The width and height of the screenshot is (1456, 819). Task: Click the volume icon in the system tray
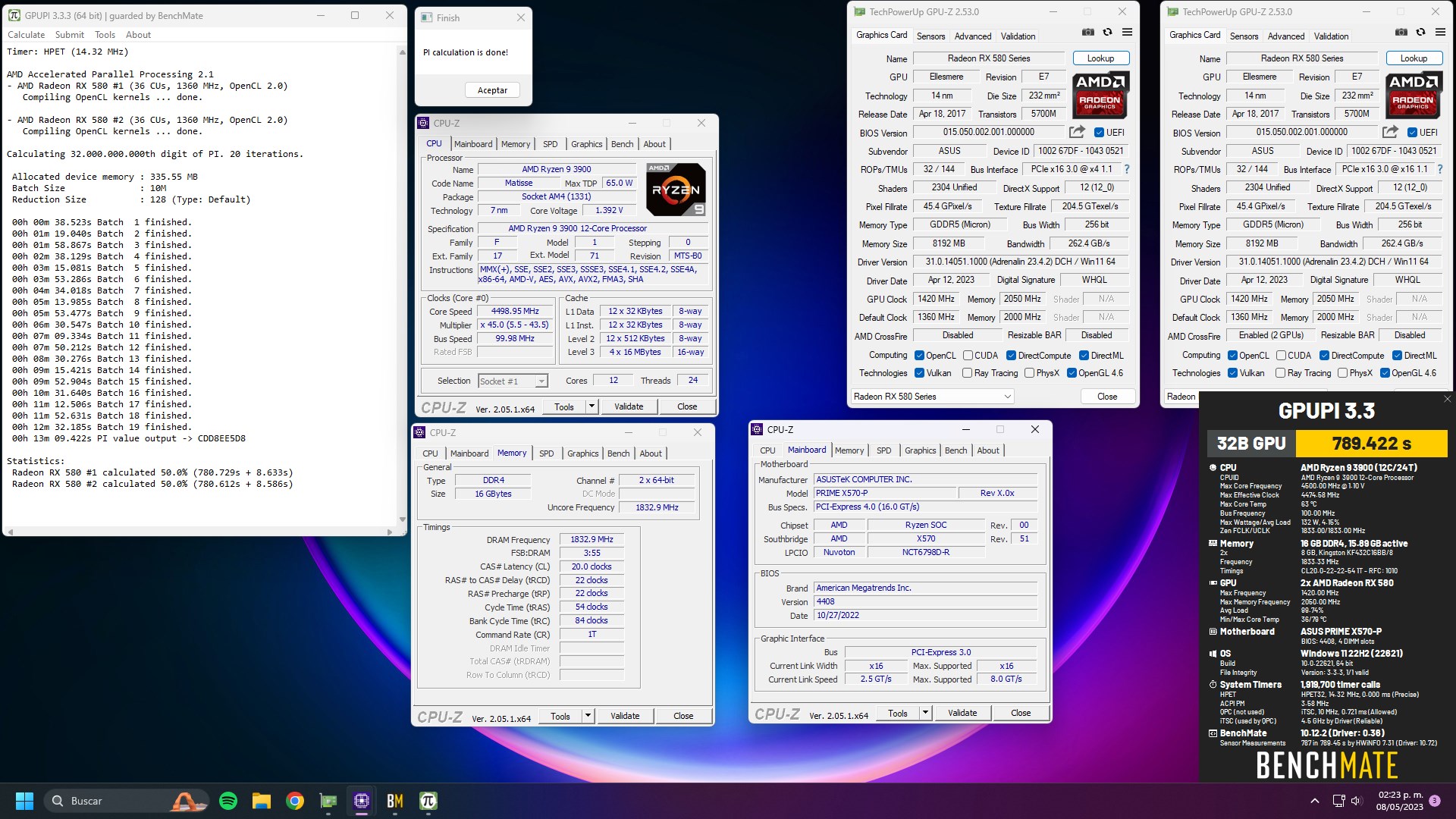pos(1357,801)
